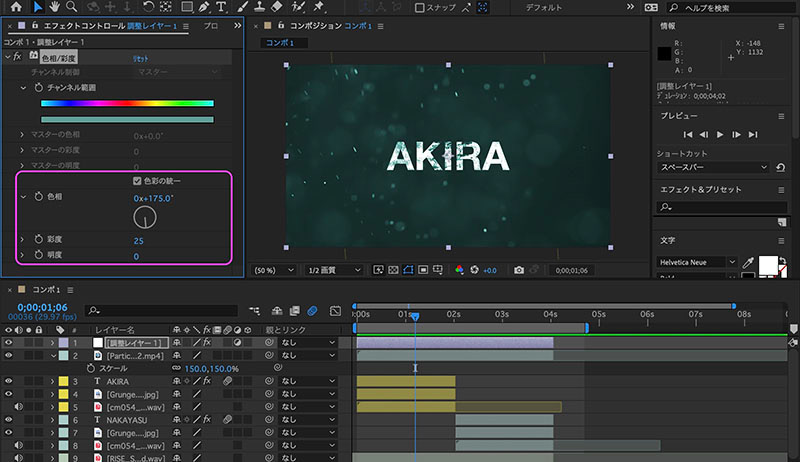
Task: Mute audio of layer 8 wav
Action: pyautogui.click(x=18, y=445)
